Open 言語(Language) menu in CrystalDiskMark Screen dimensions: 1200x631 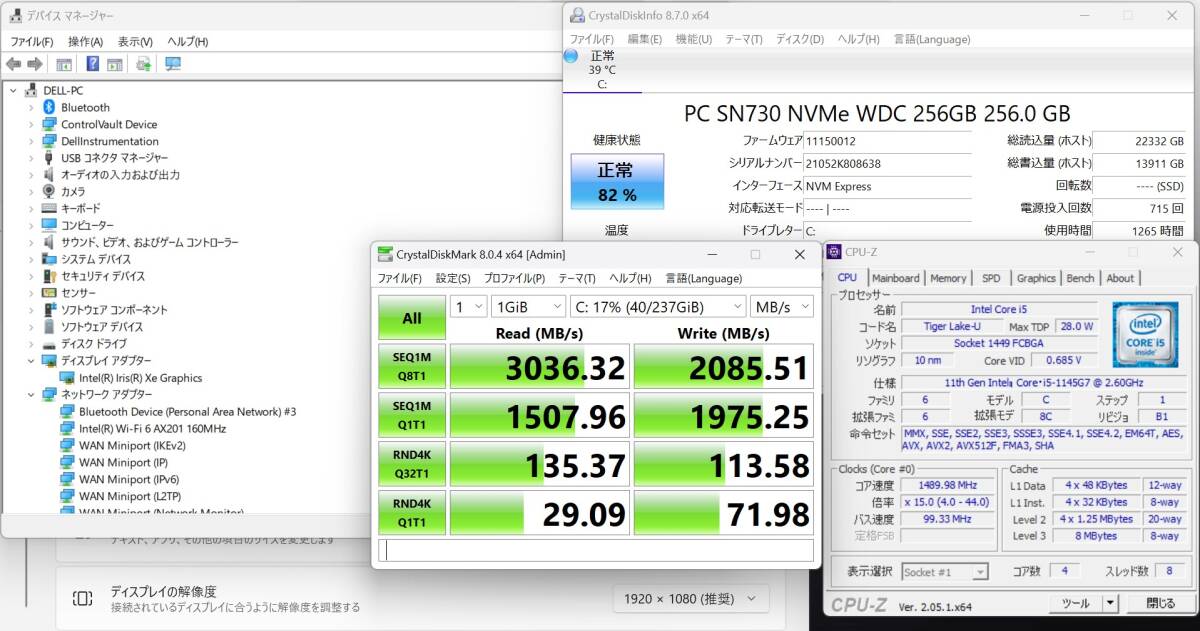tap(704, 278)
